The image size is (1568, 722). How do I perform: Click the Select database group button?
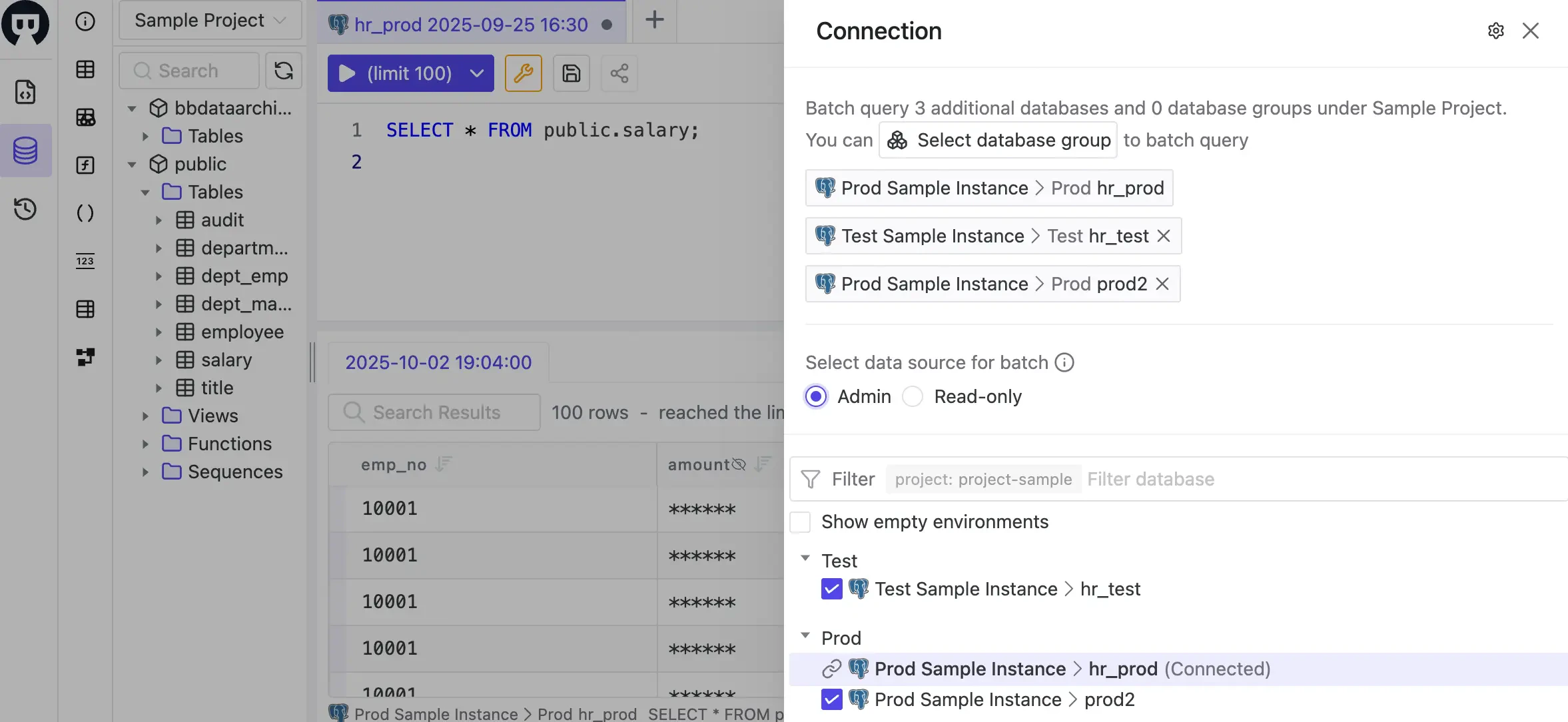tap(997, 140)
